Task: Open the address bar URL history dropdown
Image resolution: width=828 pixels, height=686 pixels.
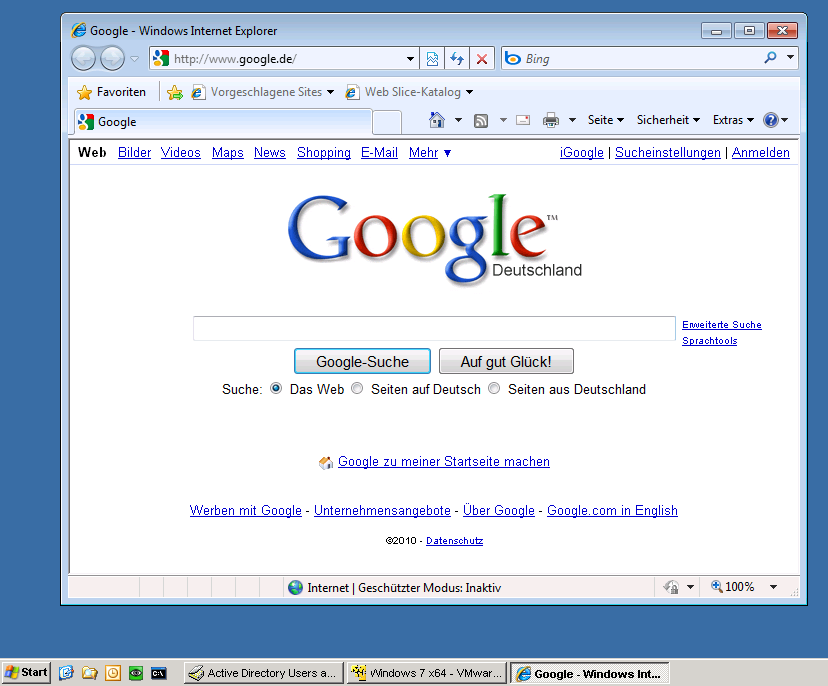Action: coord(410,59)
